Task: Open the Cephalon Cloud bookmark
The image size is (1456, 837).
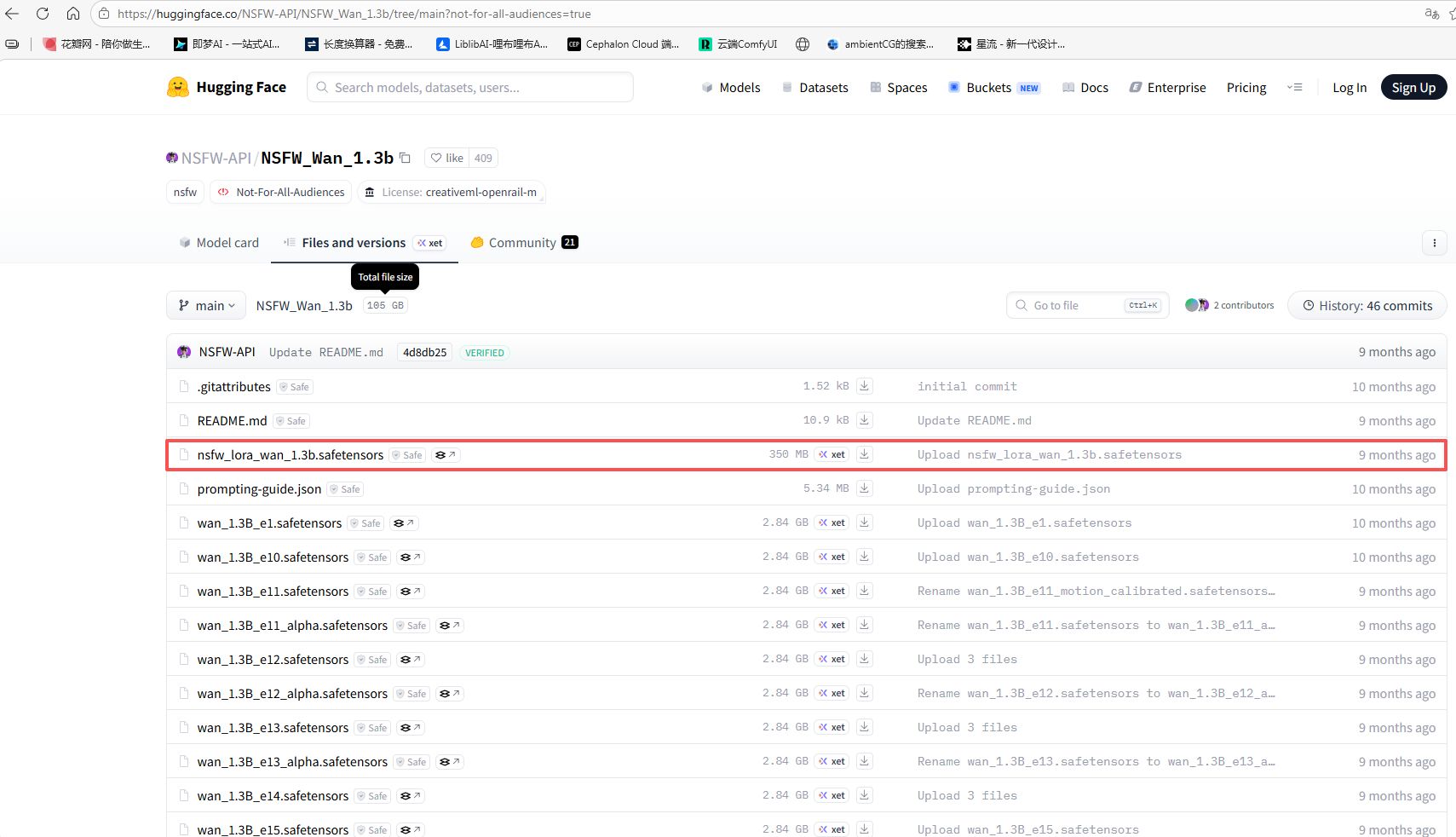Action: tap(624, 44)
